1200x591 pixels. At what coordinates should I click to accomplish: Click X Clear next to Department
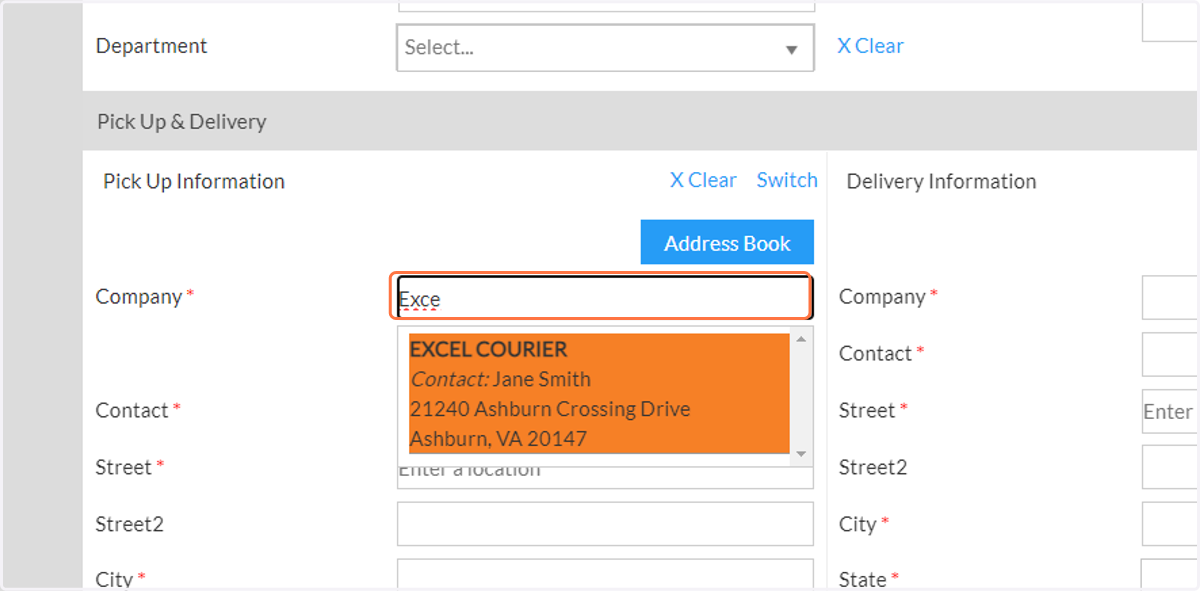(x=870, y=46)
